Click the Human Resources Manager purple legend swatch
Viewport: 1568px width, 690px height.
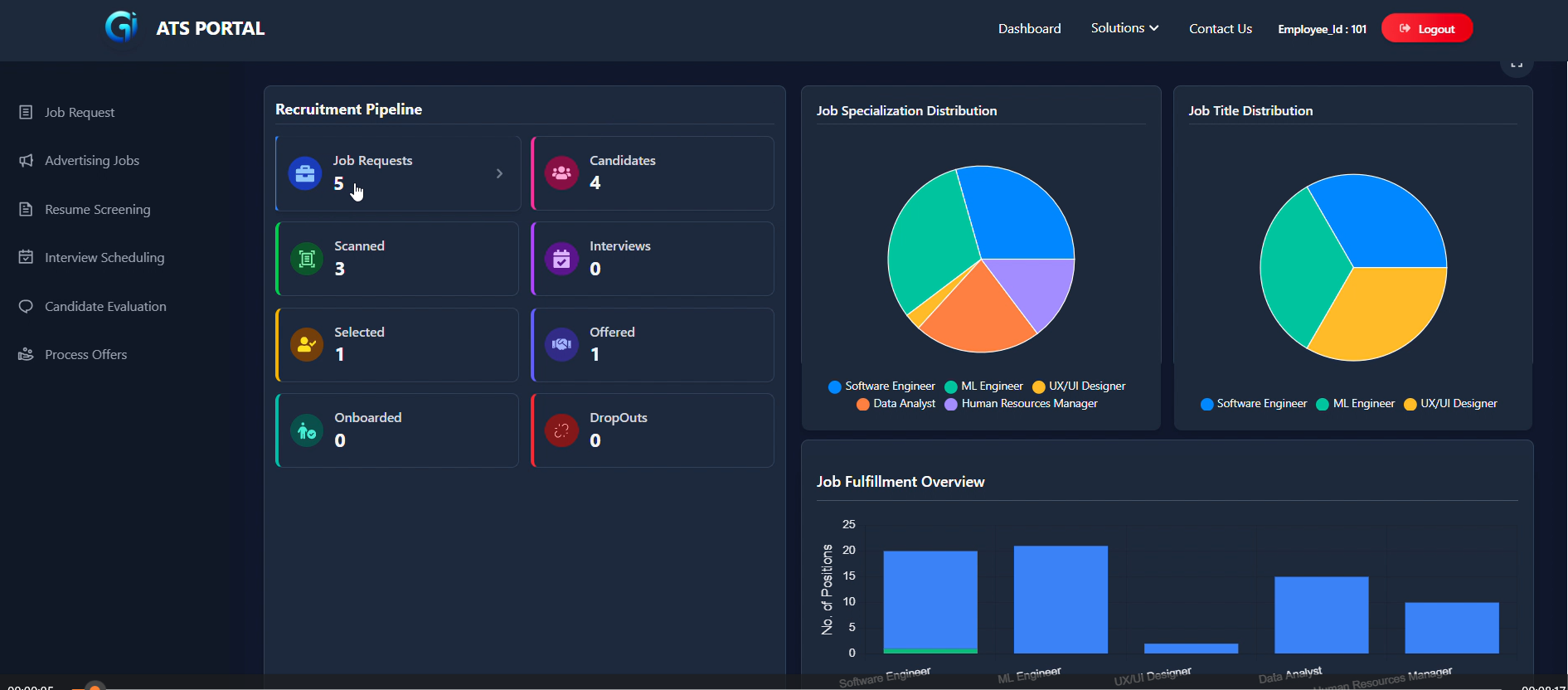951,404
